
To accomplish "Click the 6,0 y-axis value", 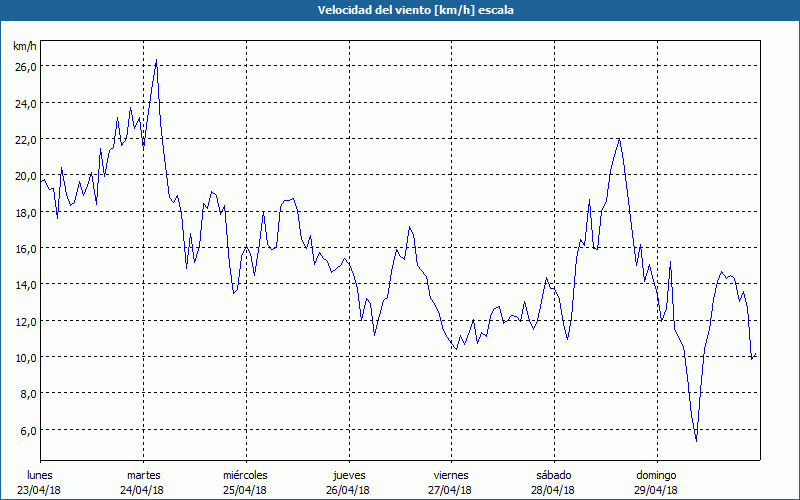I will (28, 430).
